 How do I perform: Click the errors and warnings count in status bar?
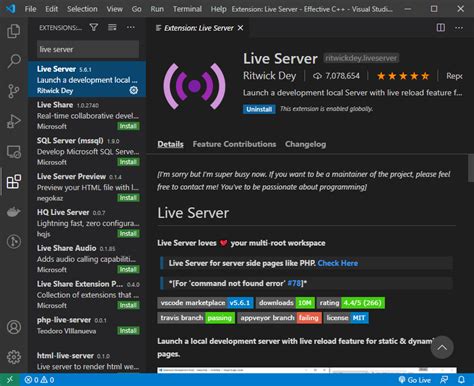39,380
